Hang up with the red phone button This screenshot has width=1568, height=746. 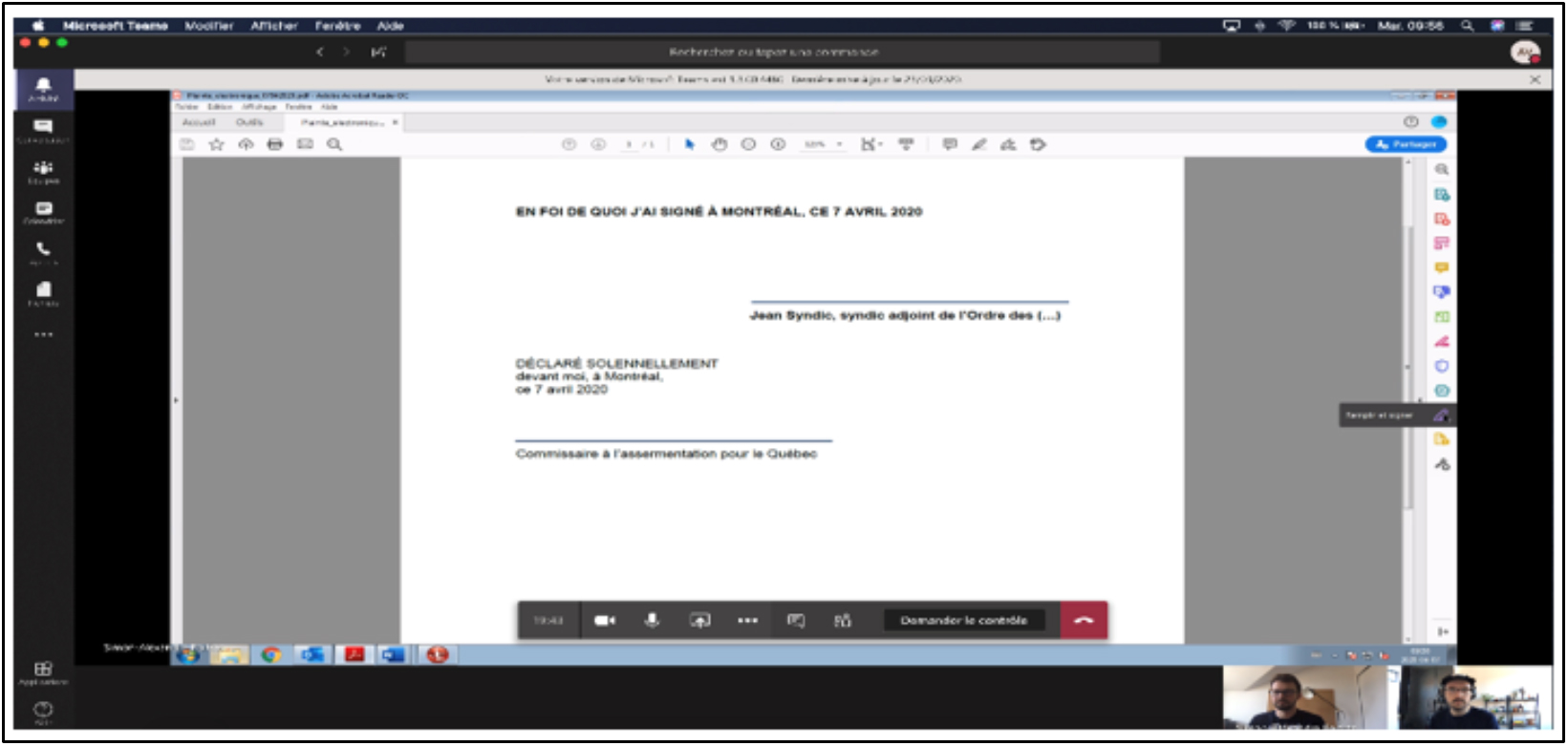(x=1084, y=621)
